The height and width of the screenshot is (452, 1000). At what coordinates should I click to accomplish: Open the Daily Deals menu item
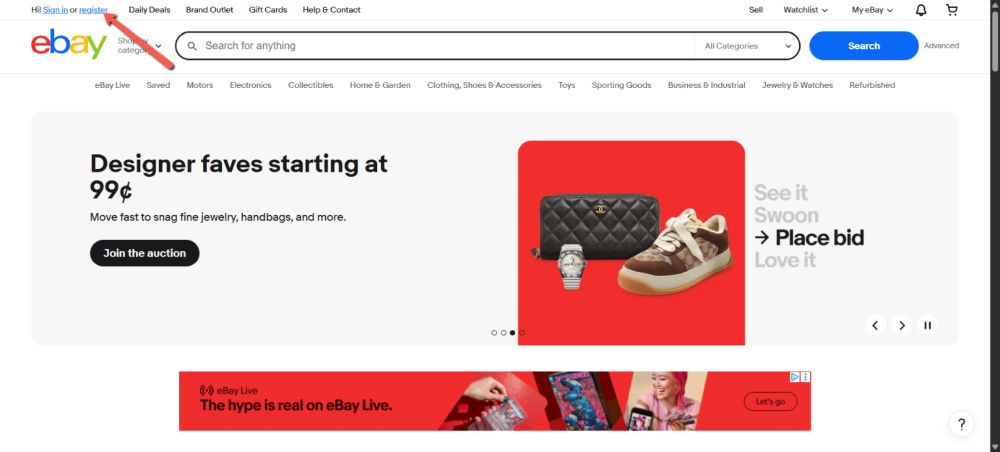pyautogui.click(x=149, y=10)
